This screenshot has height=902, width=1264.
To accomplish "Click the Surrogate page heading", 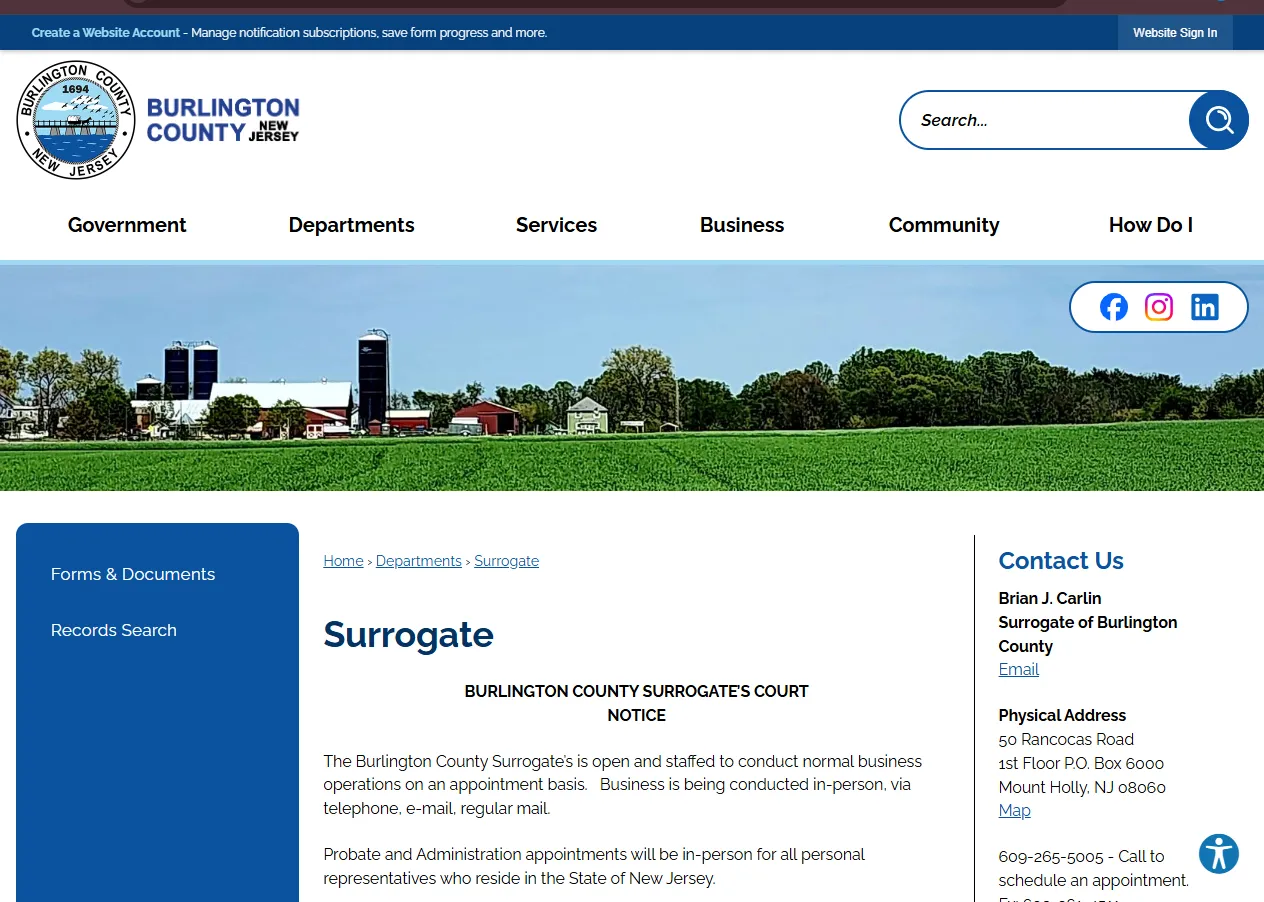I will [408, 635].
